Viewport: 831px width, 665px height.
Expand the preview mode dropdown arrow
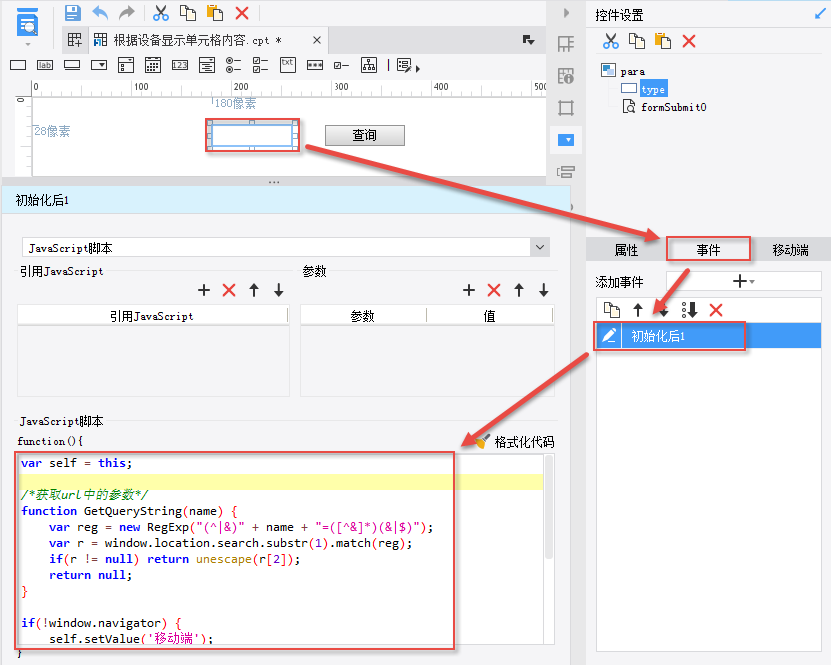pyautogui.click(x=28, y=45)
